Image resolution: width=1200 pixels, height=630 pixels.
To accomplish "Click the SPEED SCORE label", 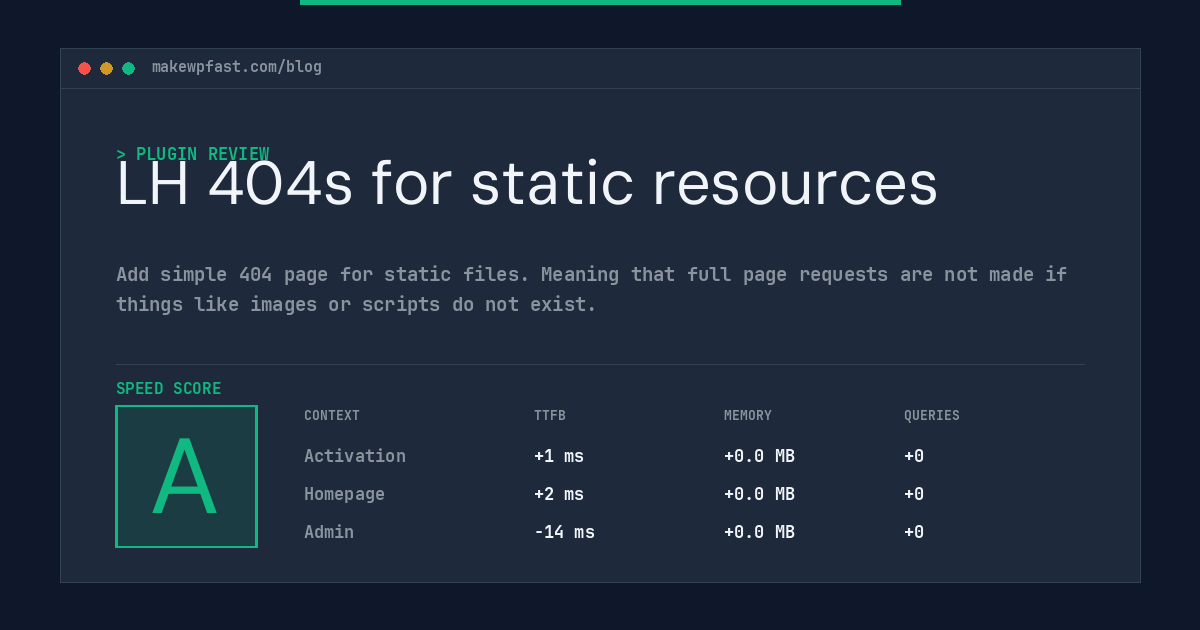I will [x=169, y=389].
